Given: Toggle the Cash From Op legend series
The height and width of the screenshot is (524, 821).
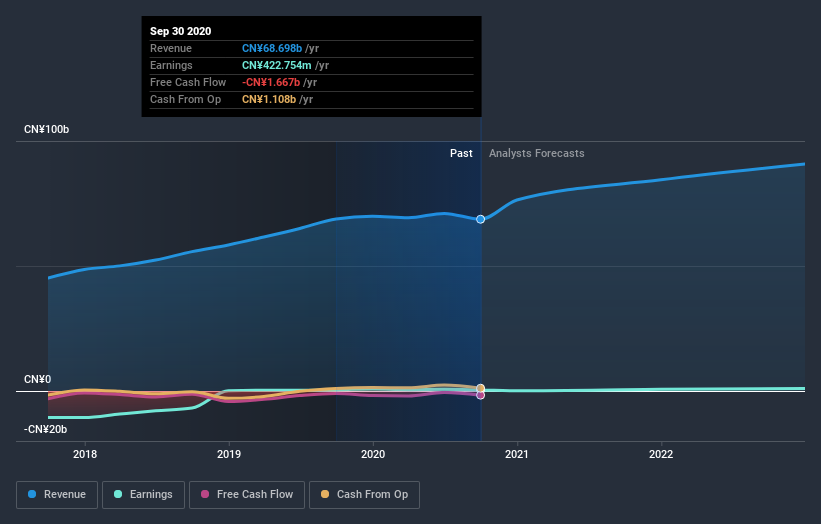Looking at the screenshot, I should (x=364, y=495).
